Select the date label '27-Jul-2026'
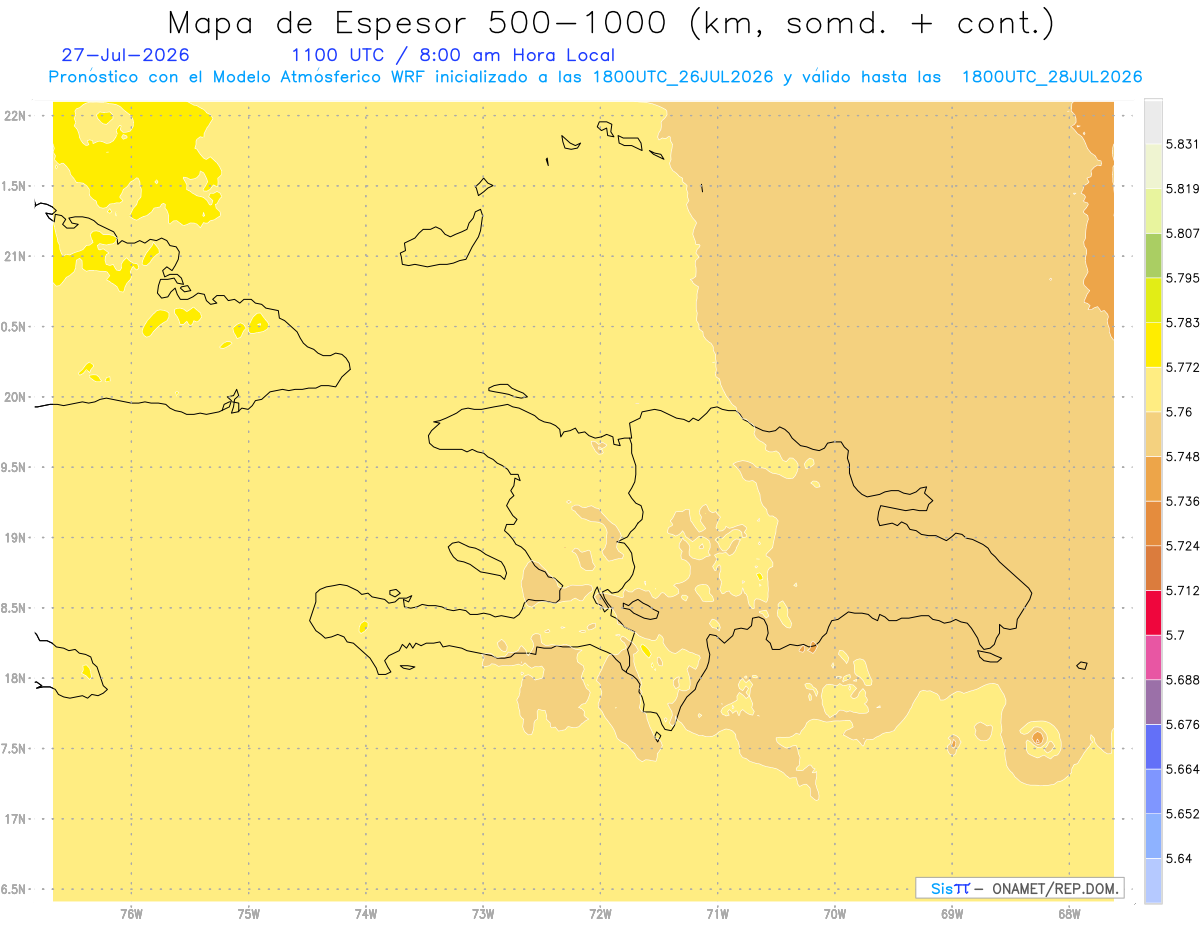Image resolution: width=1200 pixels, height=927 pixels. click(125, 55)
